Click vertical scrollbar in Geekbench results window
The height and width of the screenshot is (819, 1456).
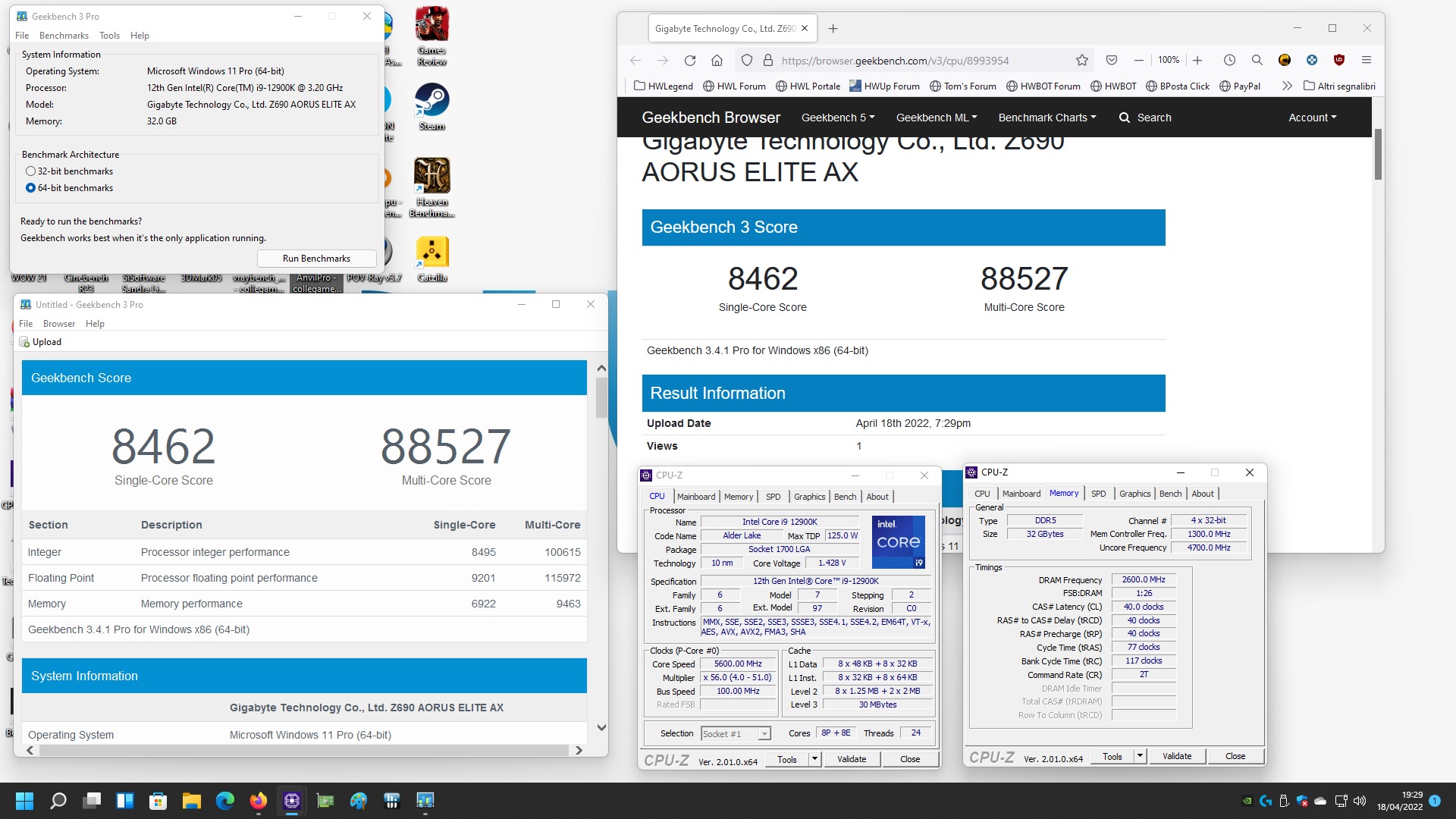pyautogui.click(x=601, y=397)
